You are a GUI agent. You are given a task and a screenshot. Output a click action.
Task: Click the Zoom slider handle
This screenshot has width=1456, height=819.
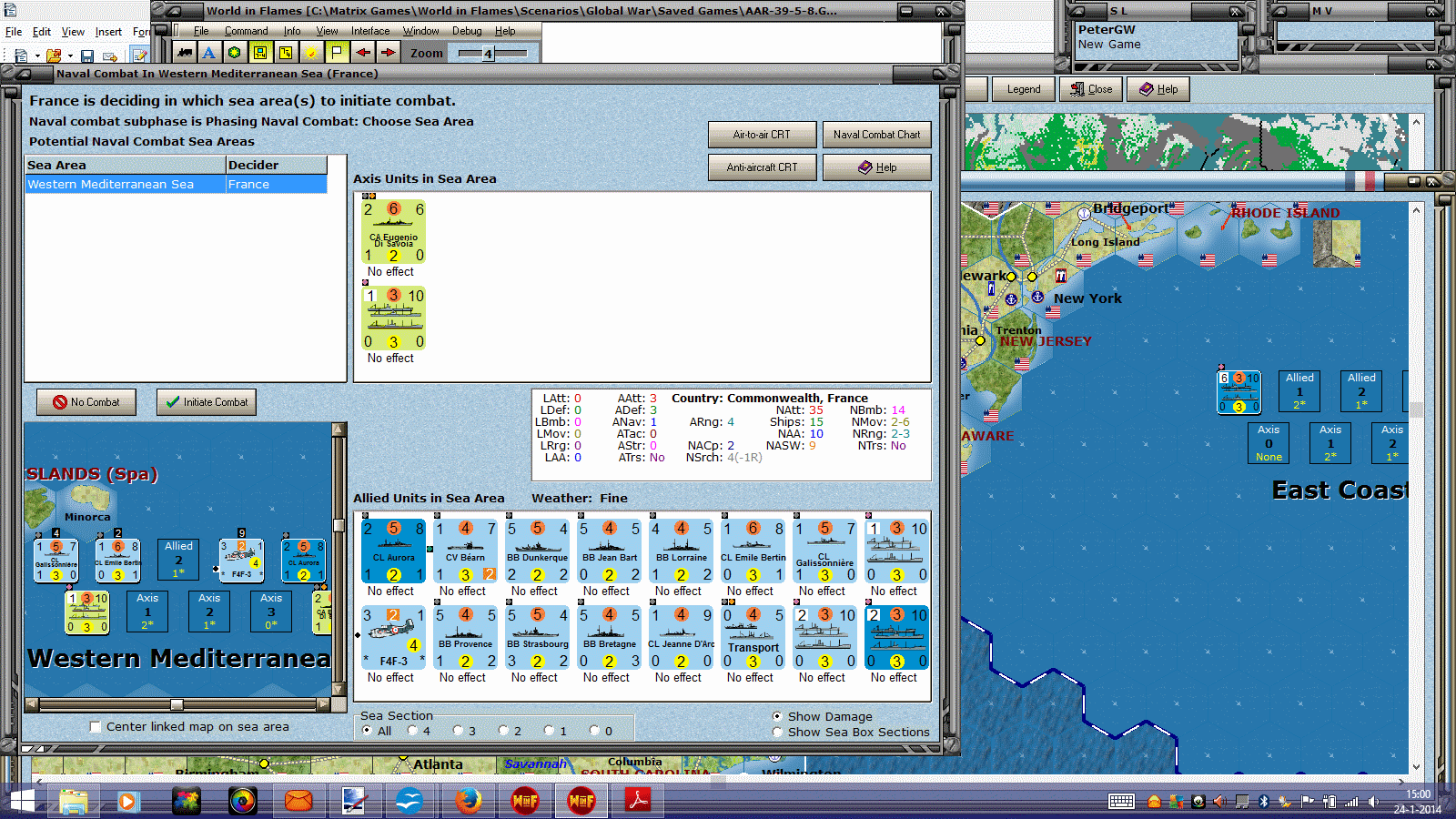[x=489, y=54]
